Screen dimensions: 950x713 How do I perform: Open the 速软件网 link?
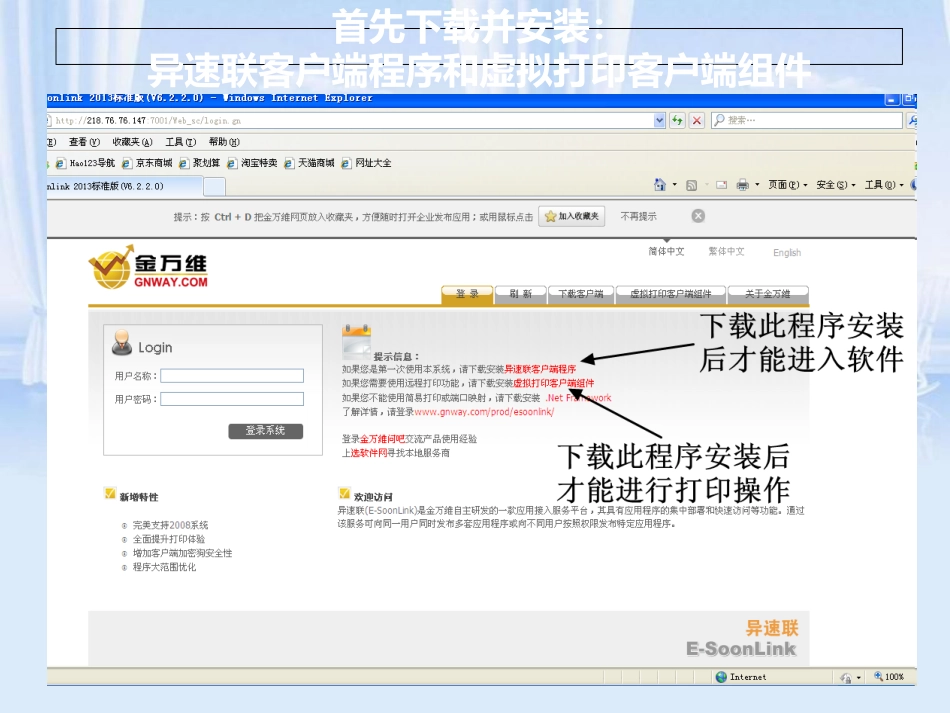[369, 453]
